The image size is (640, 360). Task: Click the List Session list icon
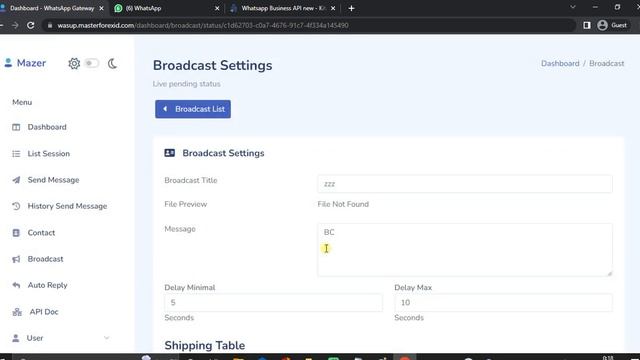16,154
